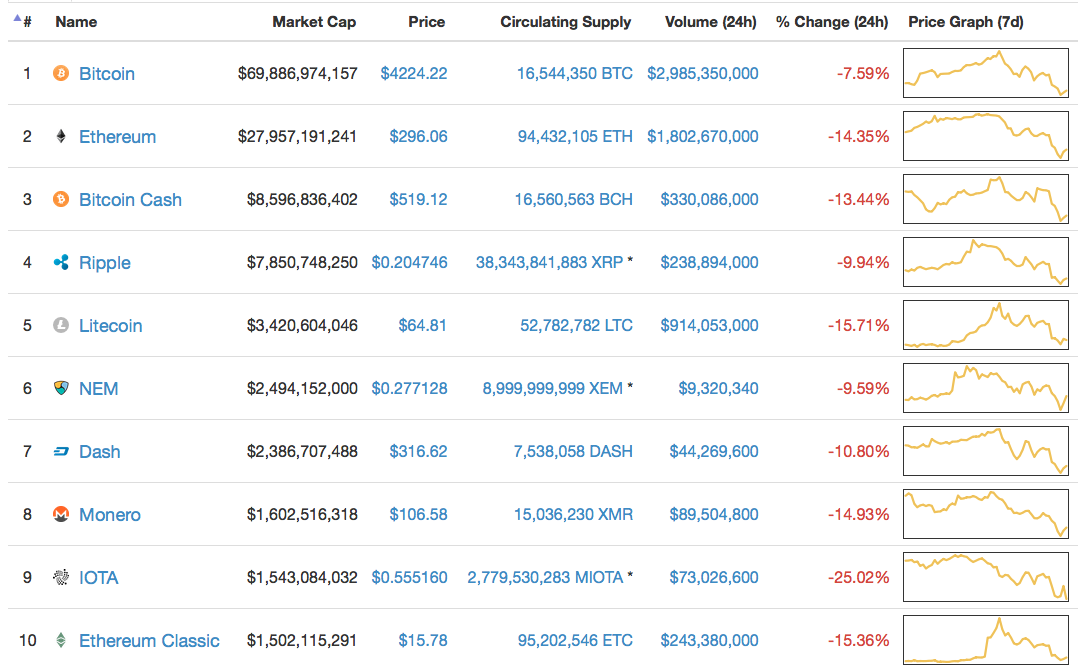Image resolution: width=1092 pixels, height=671 pixels.
Task: Click the Litecoin logo icon
Action: coord(61,326)
